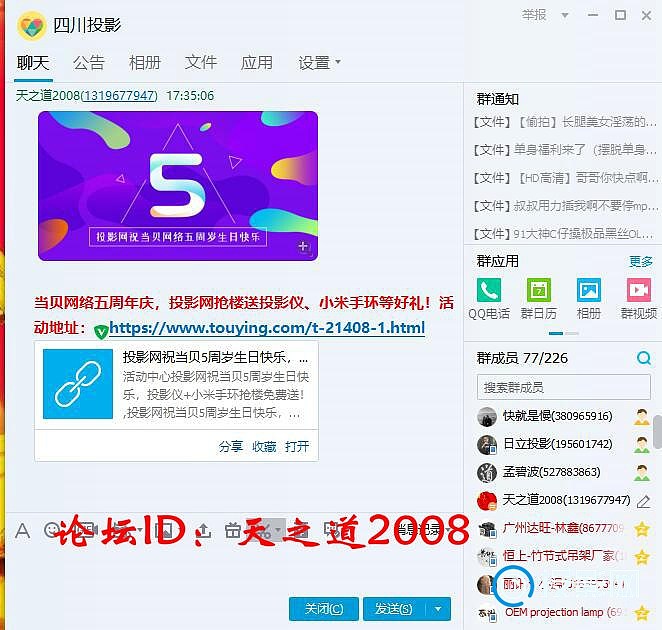Click the sender QQ number 1319677947 link
Screen dimensions: 662x630
coord(119,96)
